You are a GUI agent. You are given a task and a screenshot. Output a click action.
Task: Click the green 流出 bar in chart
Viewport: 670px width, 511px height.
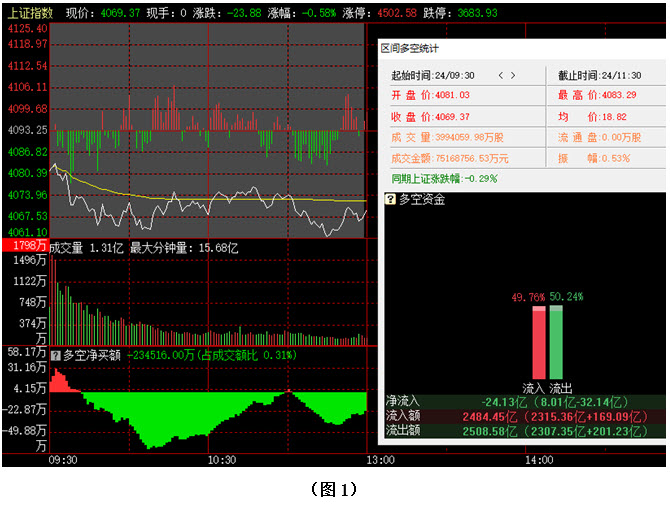coord(556,342)
